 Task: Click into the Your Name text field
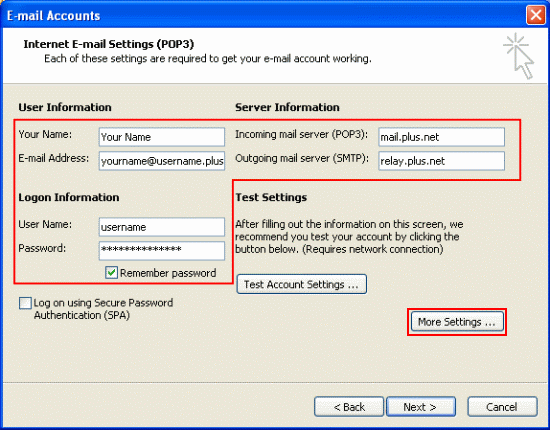162,137
